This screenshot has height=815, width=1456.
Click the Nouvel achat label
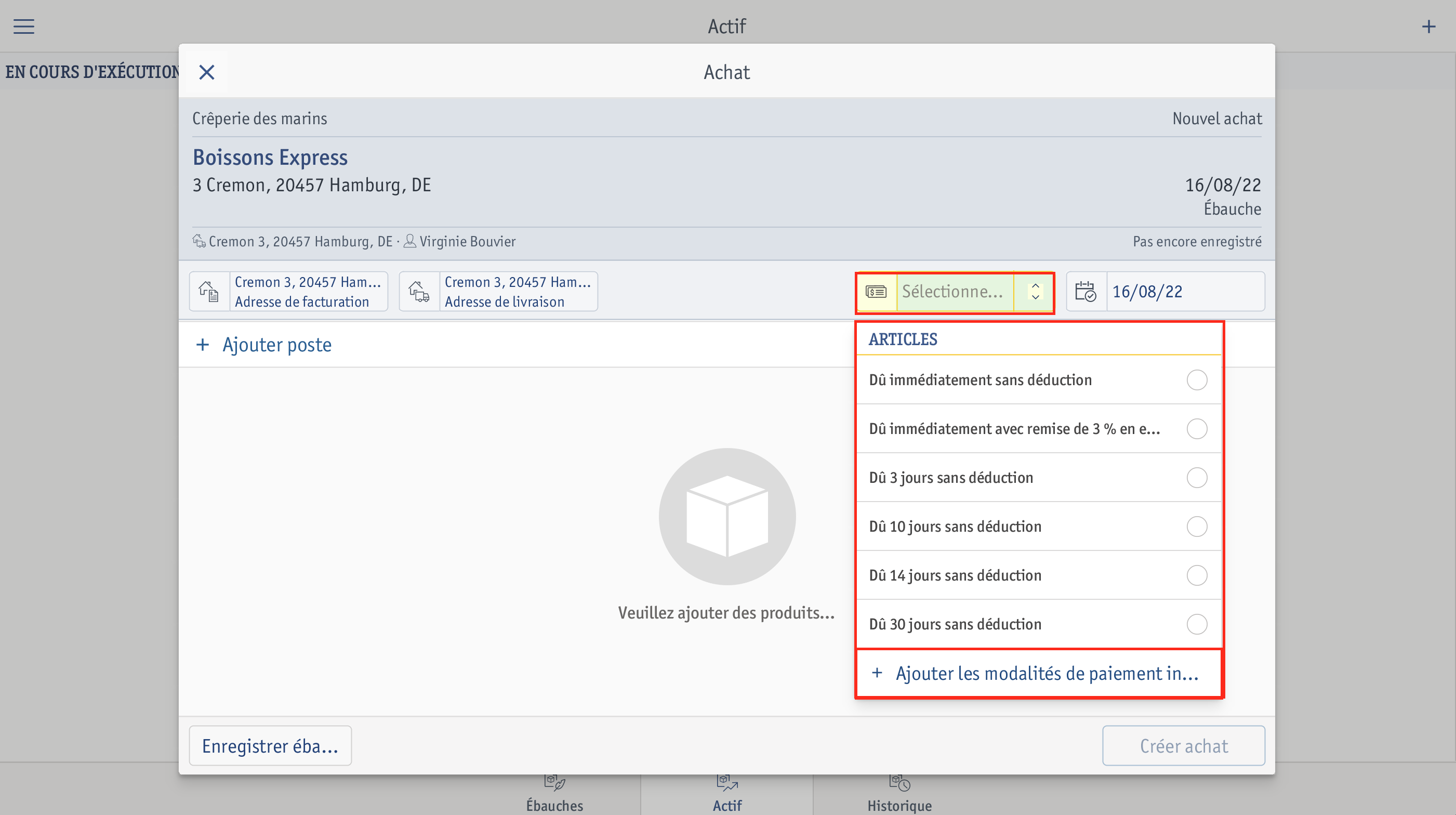1217,118
